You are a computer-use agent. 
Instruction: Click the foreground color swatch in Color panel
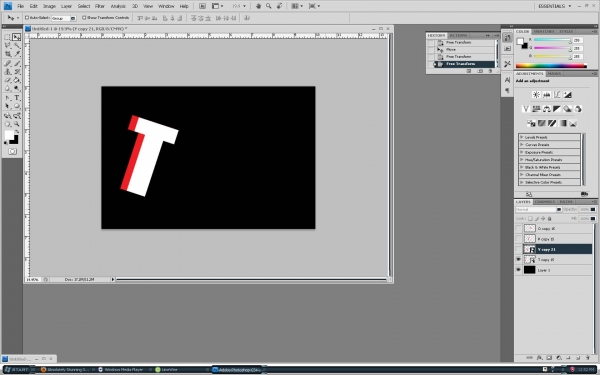520,41
